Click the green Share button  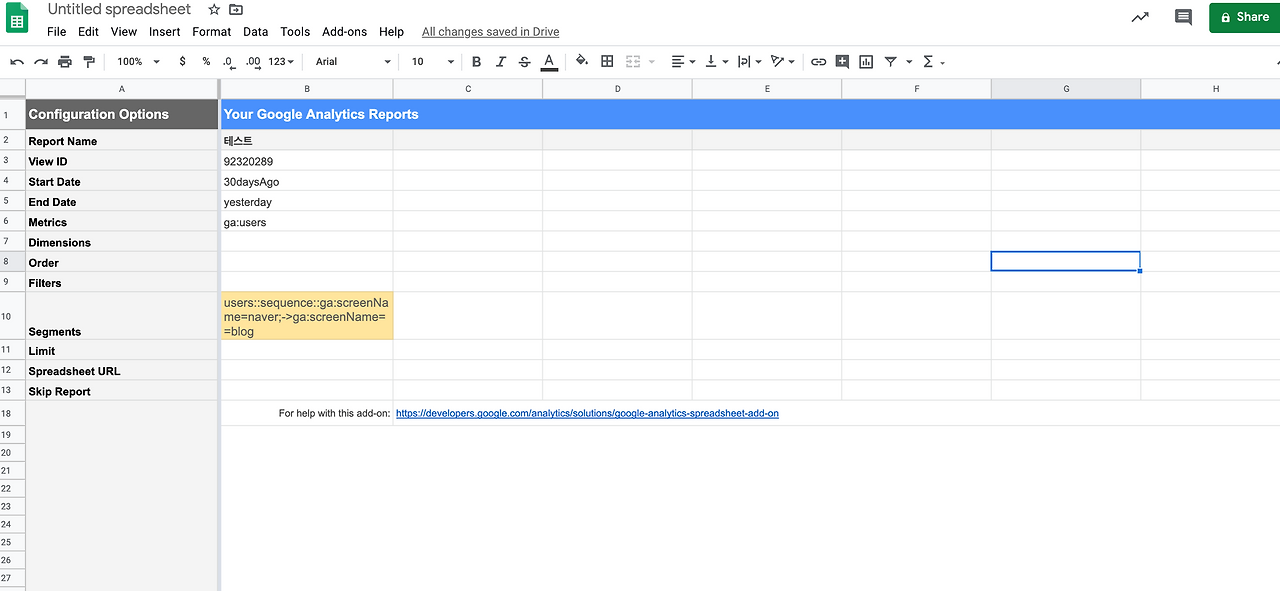[1244, 17]
